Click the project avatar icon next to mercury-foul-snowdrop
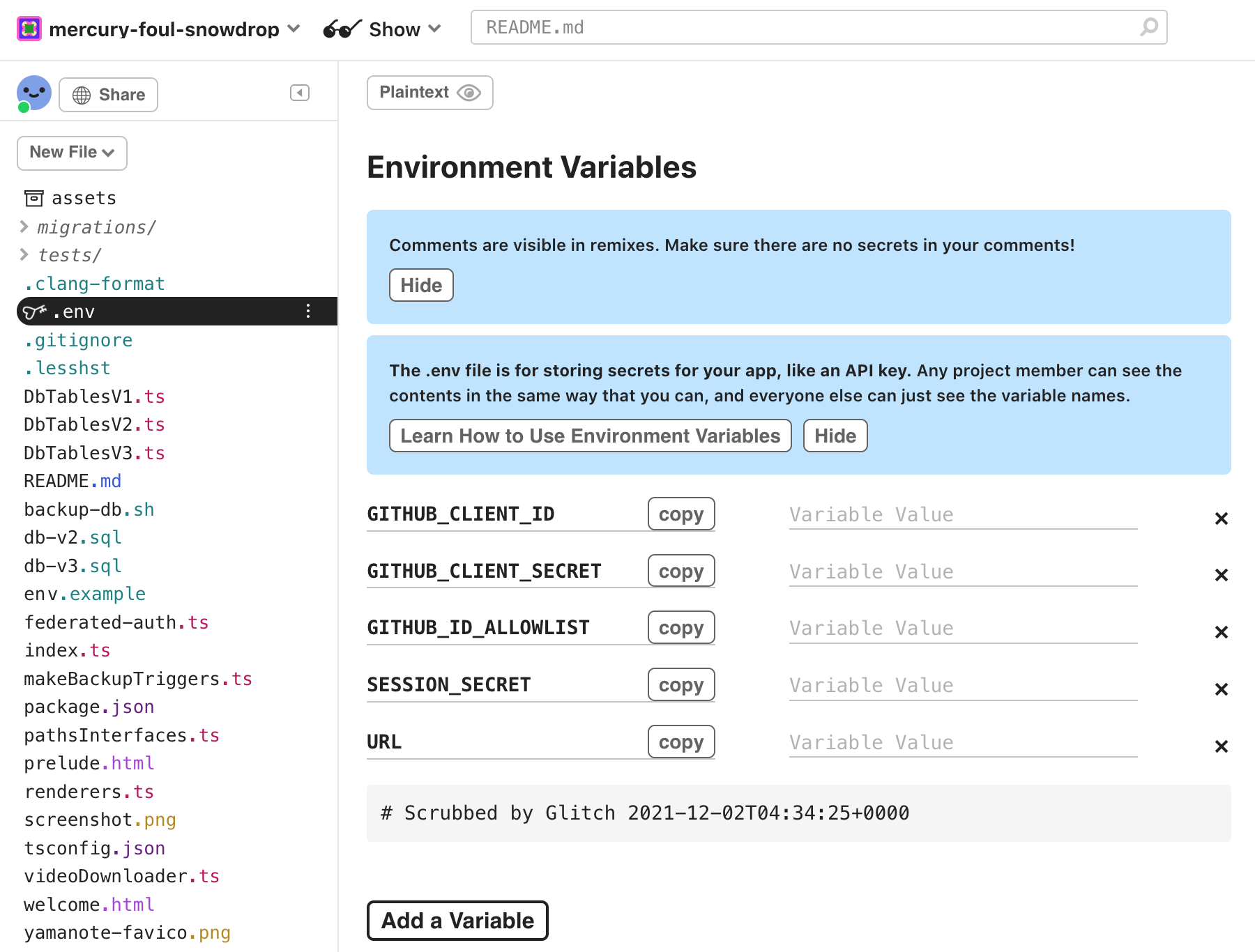 [29, 29]
